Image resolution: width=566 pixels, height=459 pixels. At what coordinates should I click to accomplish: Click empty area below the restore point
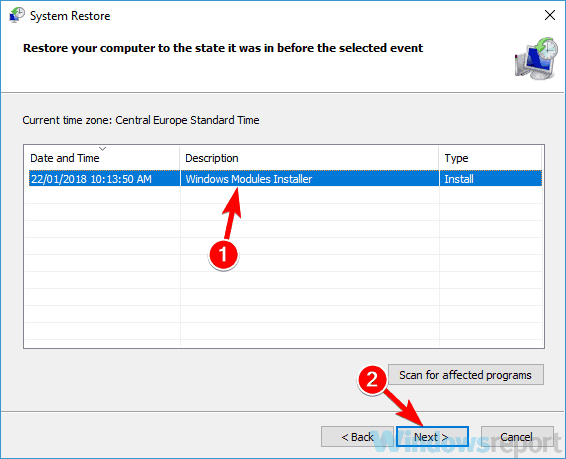pyautogui.click(x=284, y=267)
